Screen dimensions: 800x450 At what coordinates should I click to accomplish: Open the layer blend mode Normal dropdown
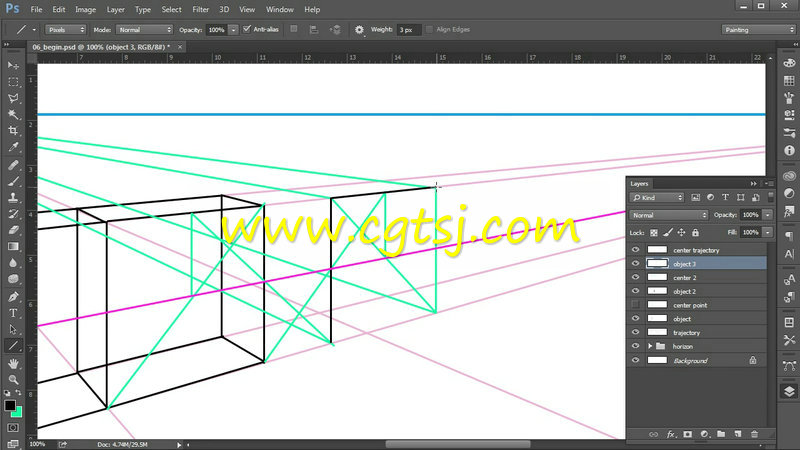(x=669, y=215)
